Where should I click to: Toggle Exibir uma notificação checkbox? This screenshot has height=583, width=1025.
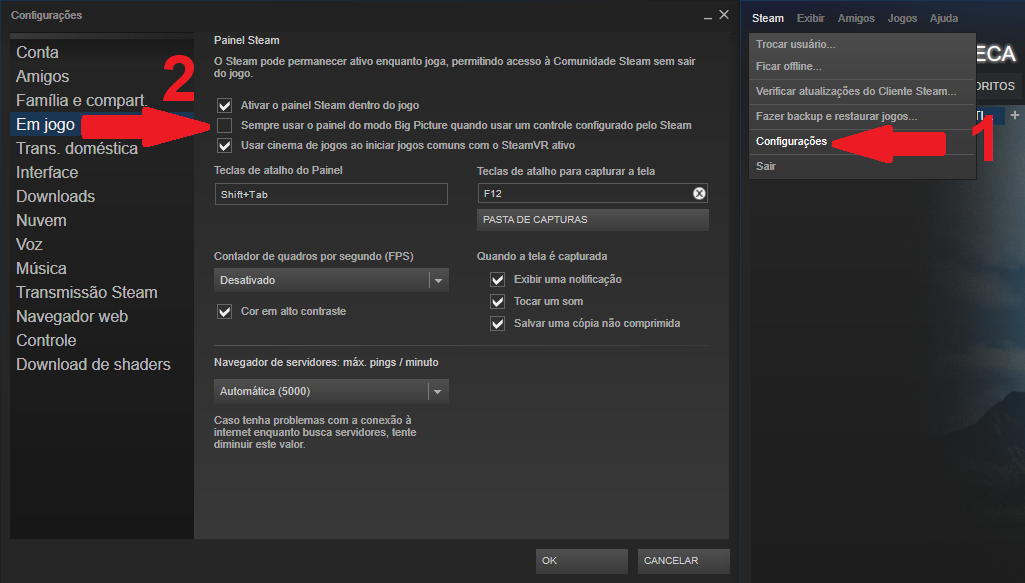pyautogui.click(x=497, y=280)
